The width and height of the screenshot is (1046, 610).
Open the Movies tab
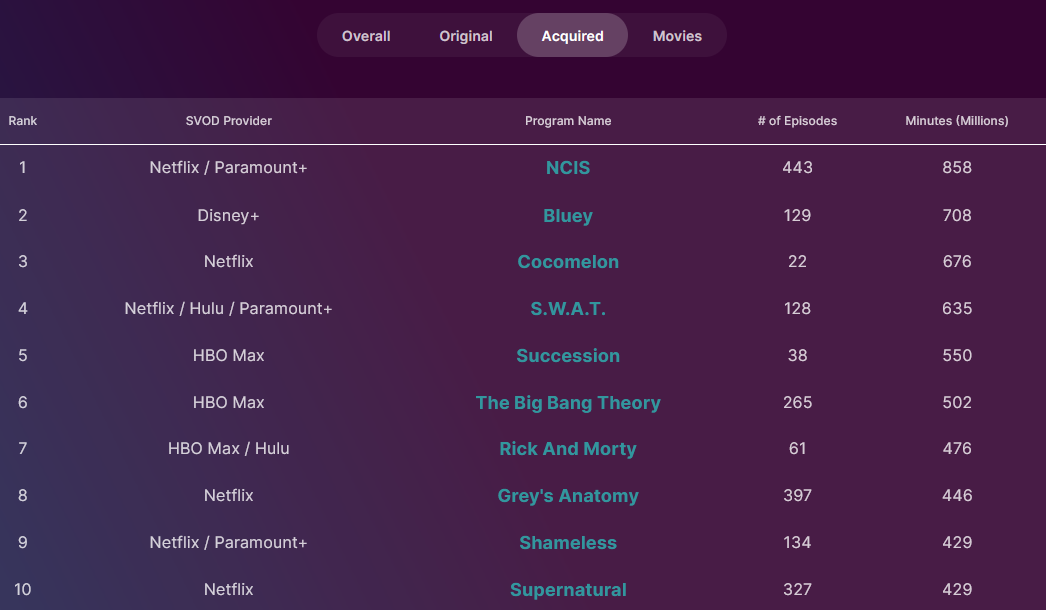click(677, 36)
